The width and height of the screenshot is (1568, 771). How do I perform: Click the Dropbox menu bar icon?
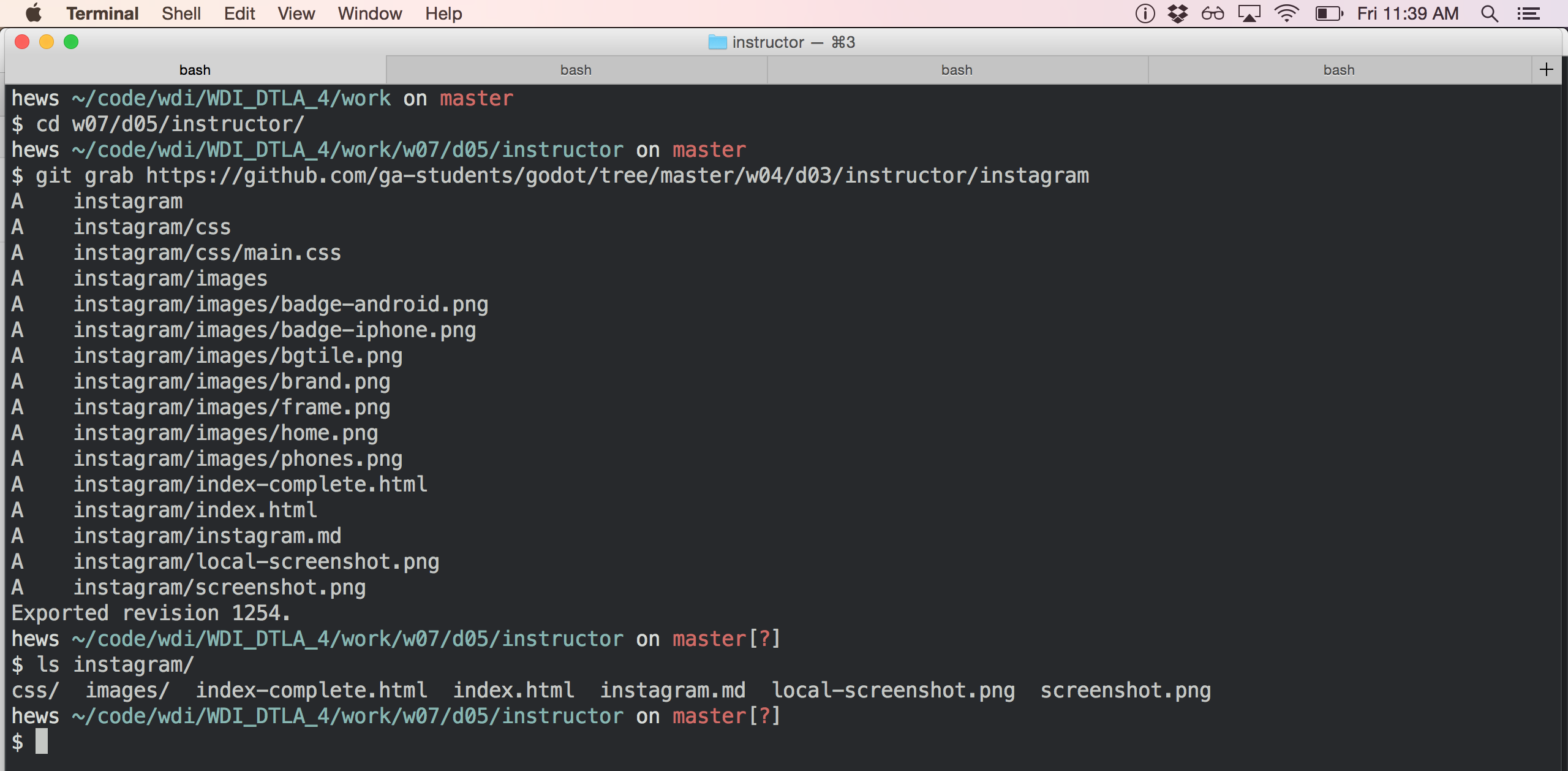click(x=1177, y=13)
